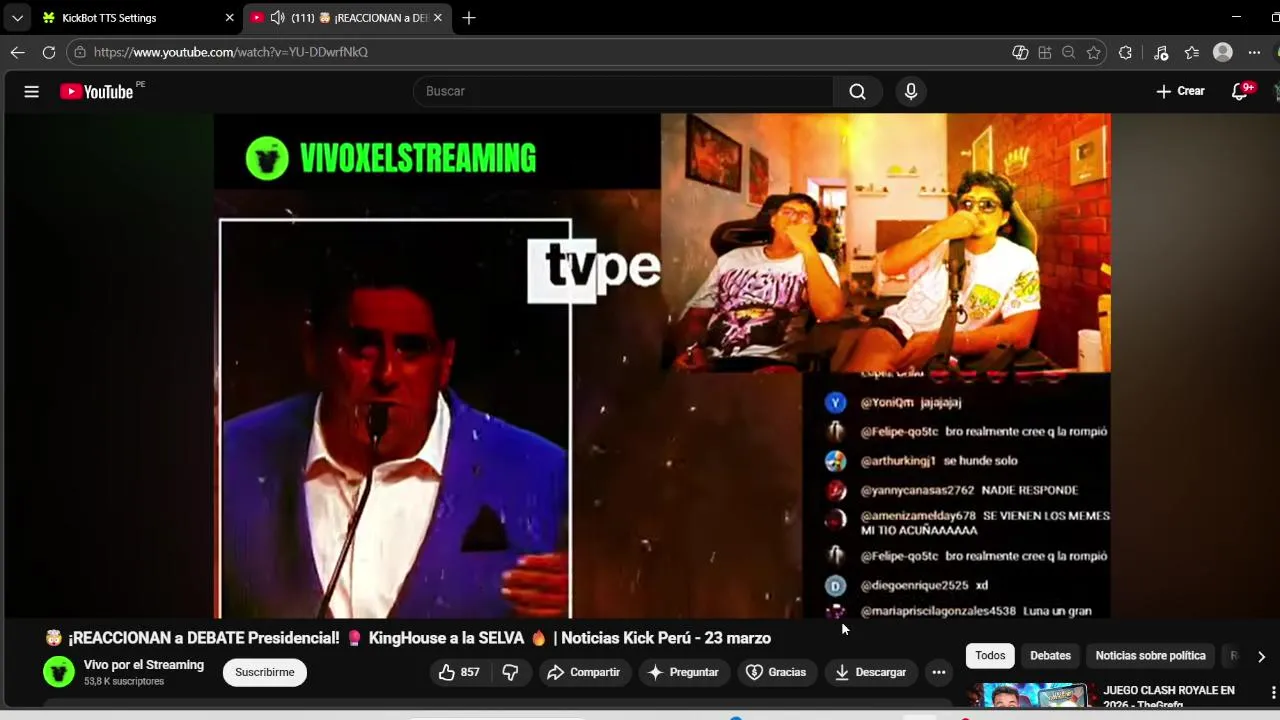1280x720 pixels.
Task: Open the favorites list icon
Action: point(1191,52)
